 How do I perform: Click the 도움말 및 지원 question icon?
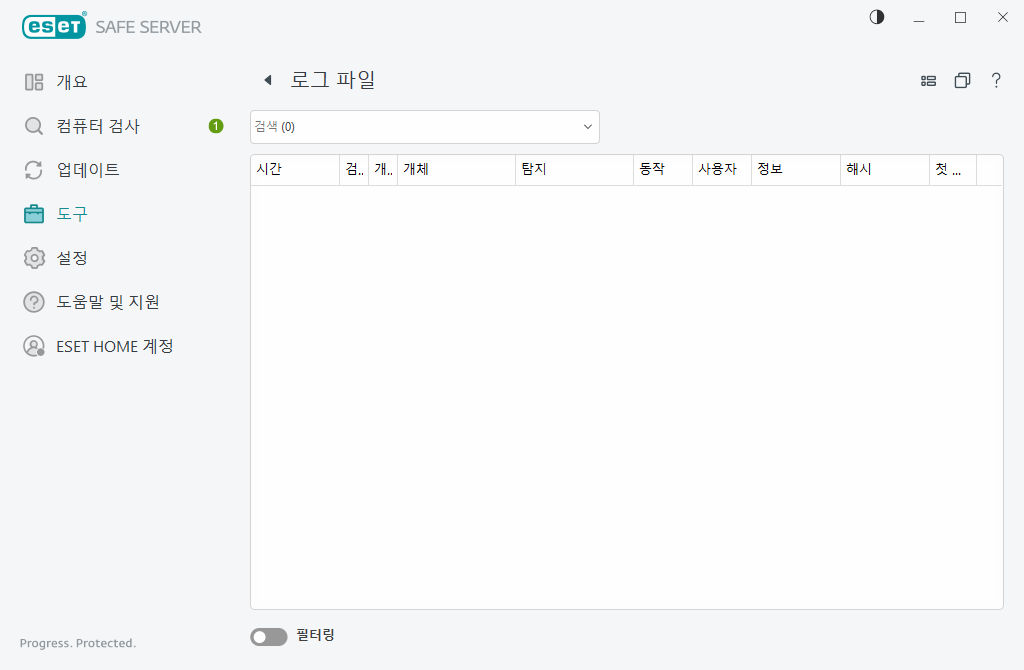coord(33,302)
